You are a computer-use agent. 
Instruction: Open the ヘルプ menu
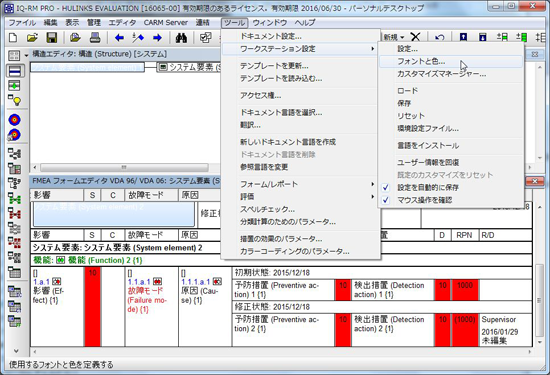(305, 23)
